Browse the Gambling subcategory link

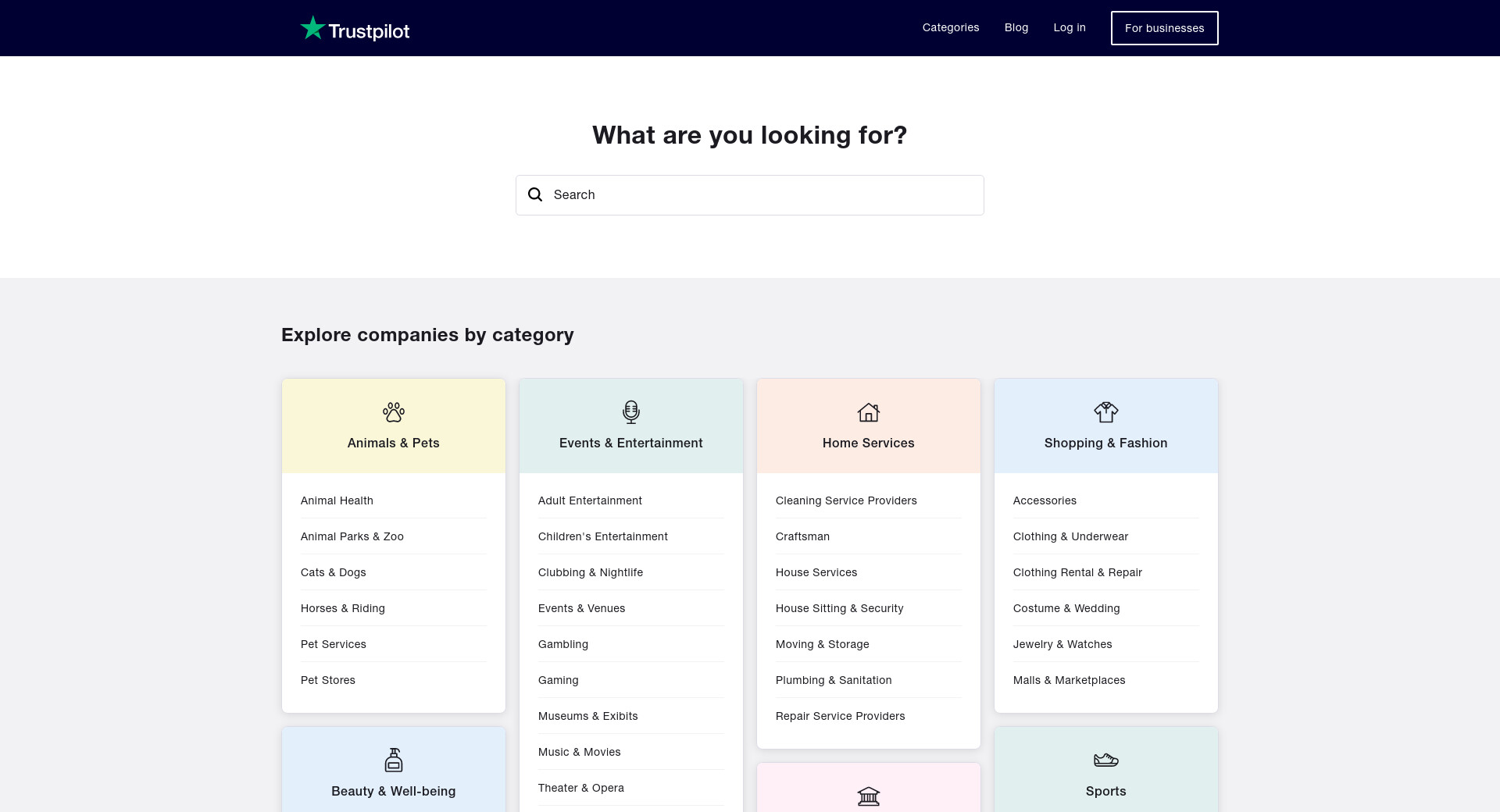(x=563, y=644)
